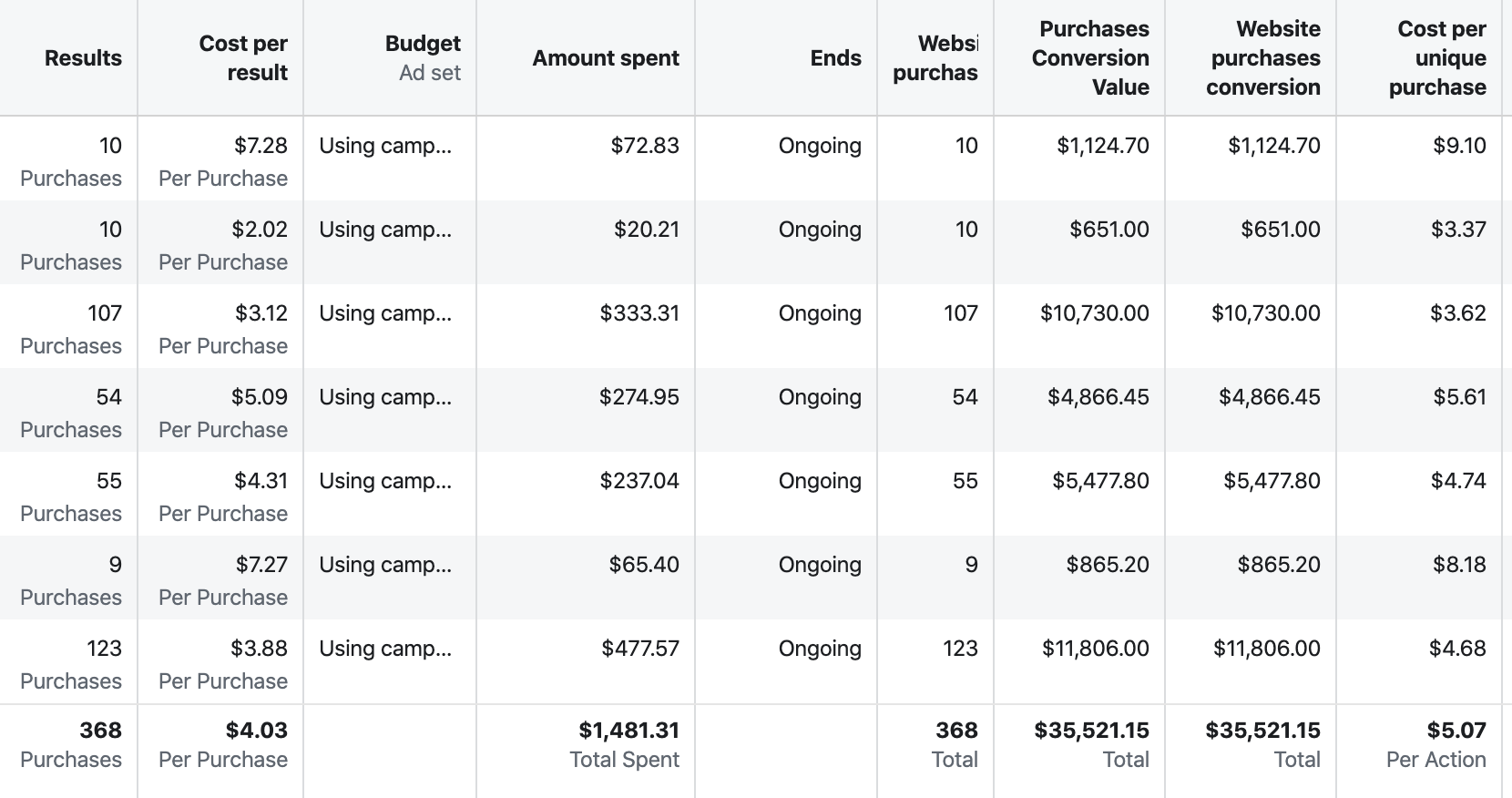Click the $9.10 cost per unique purchase
Screen dimensions: 1512x798
tap(1459, 146)
